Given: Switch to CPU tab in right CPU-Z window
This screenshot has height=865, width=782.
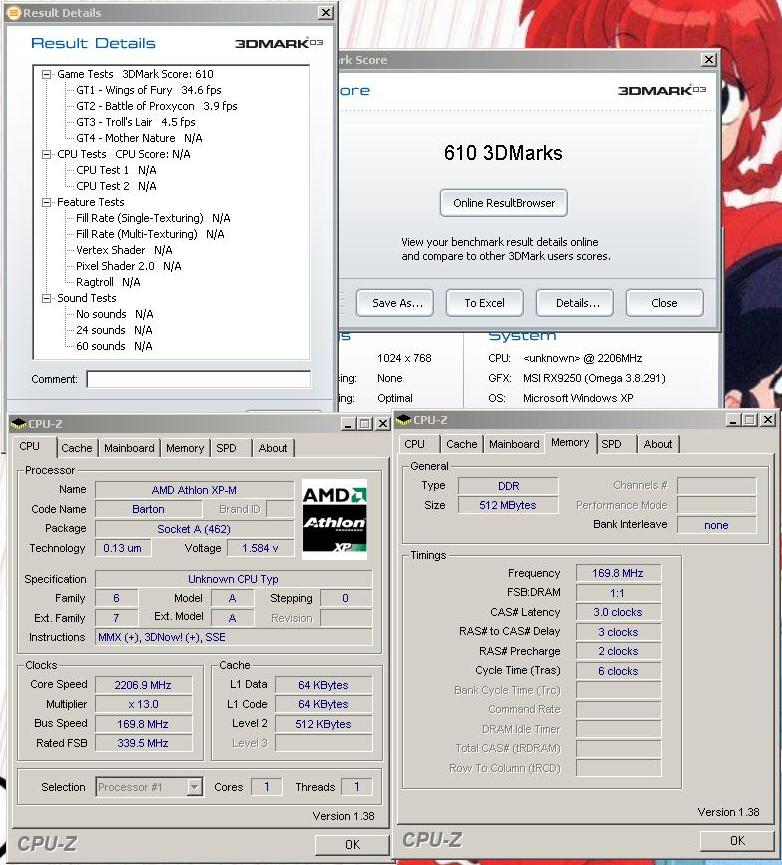Looking at the screenshot, I should 415,444.
